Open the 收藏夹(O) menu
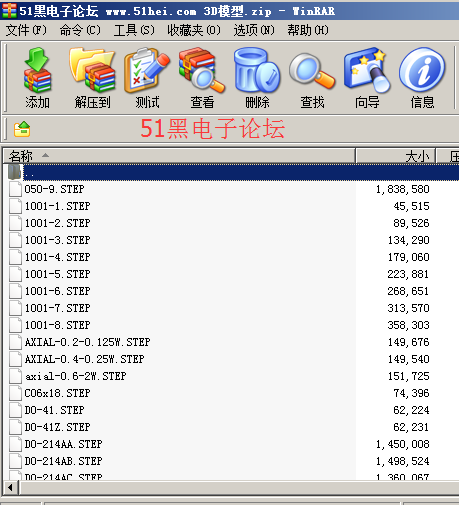 click(x=194, y=30)
